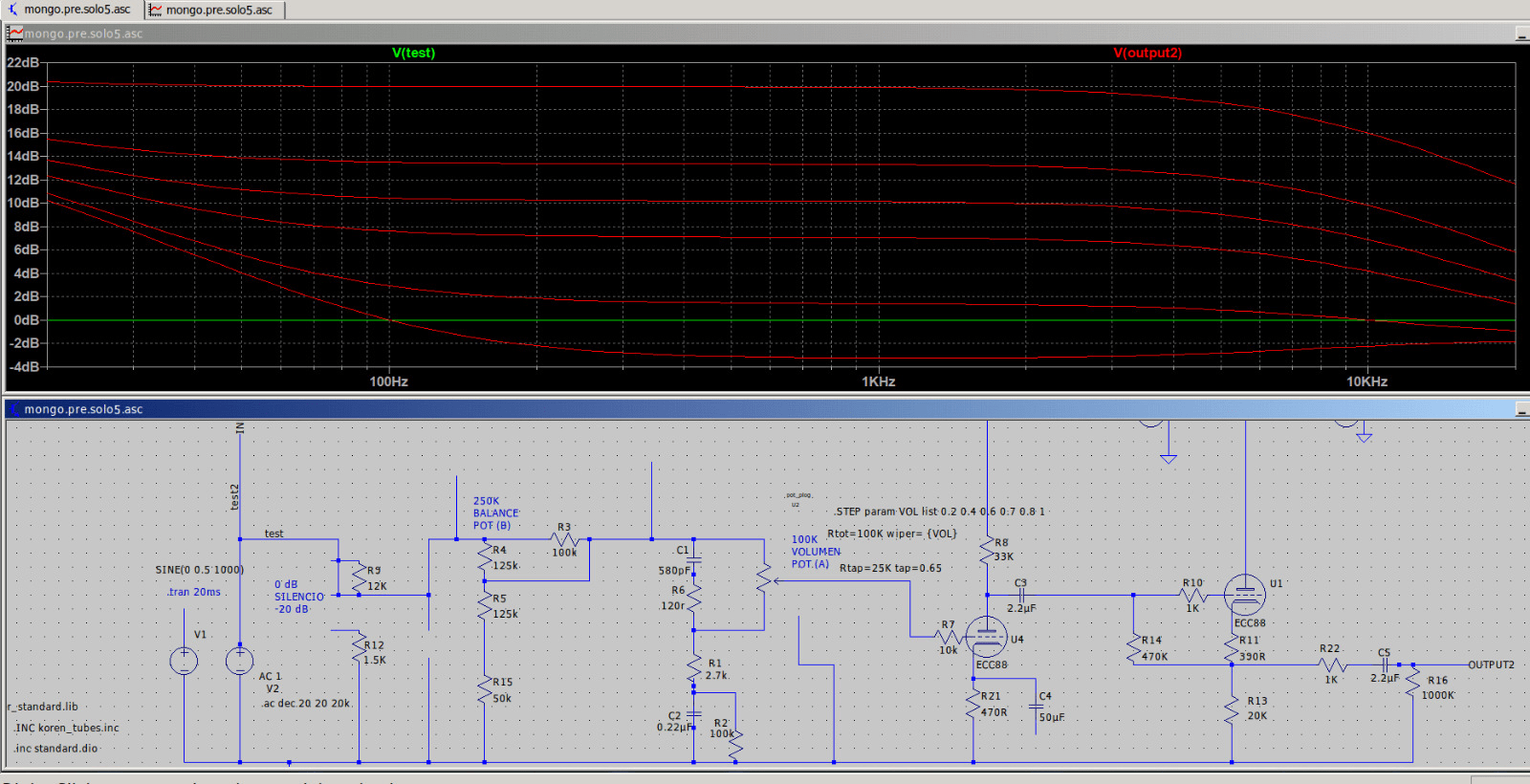Click the SINE(0 0.5 1000) source value
1530x784 pixels.
(200, 570)
